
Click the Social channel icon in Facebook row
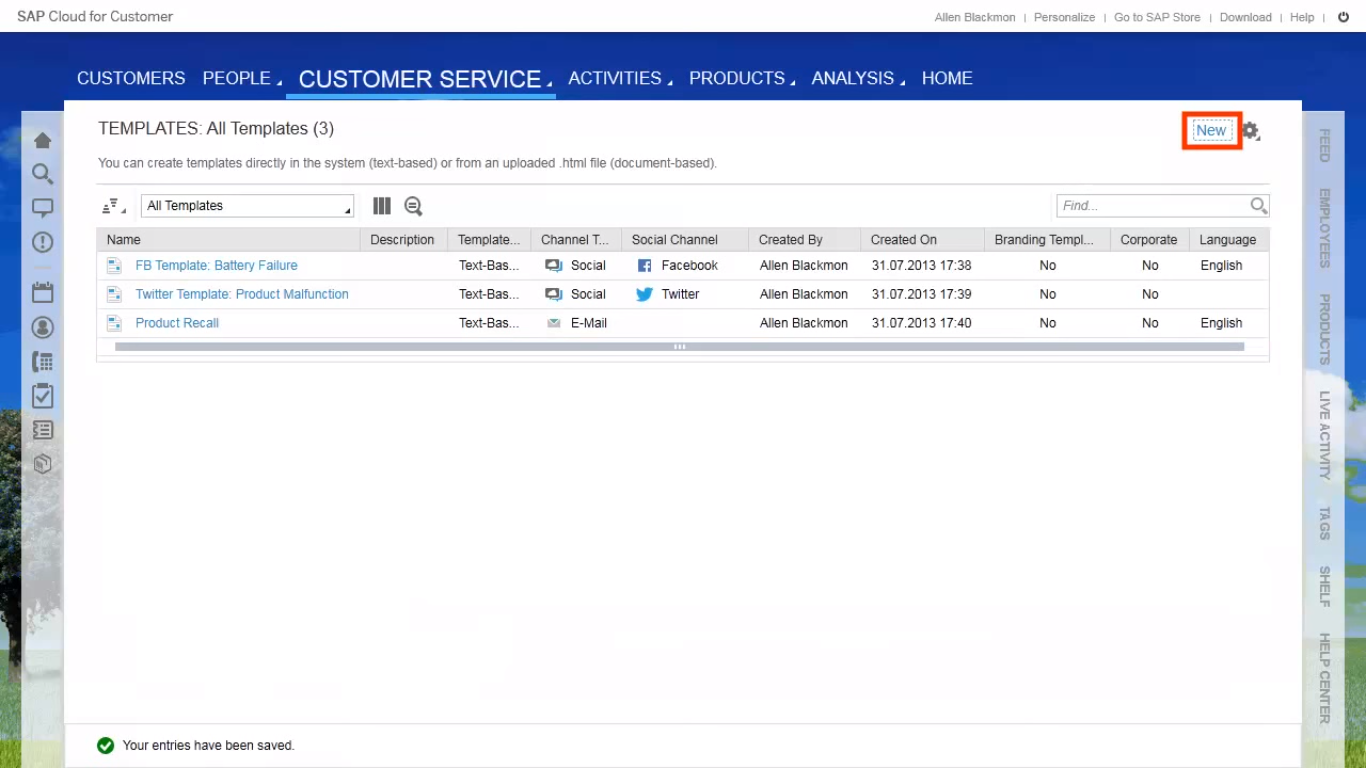[554, 266]
